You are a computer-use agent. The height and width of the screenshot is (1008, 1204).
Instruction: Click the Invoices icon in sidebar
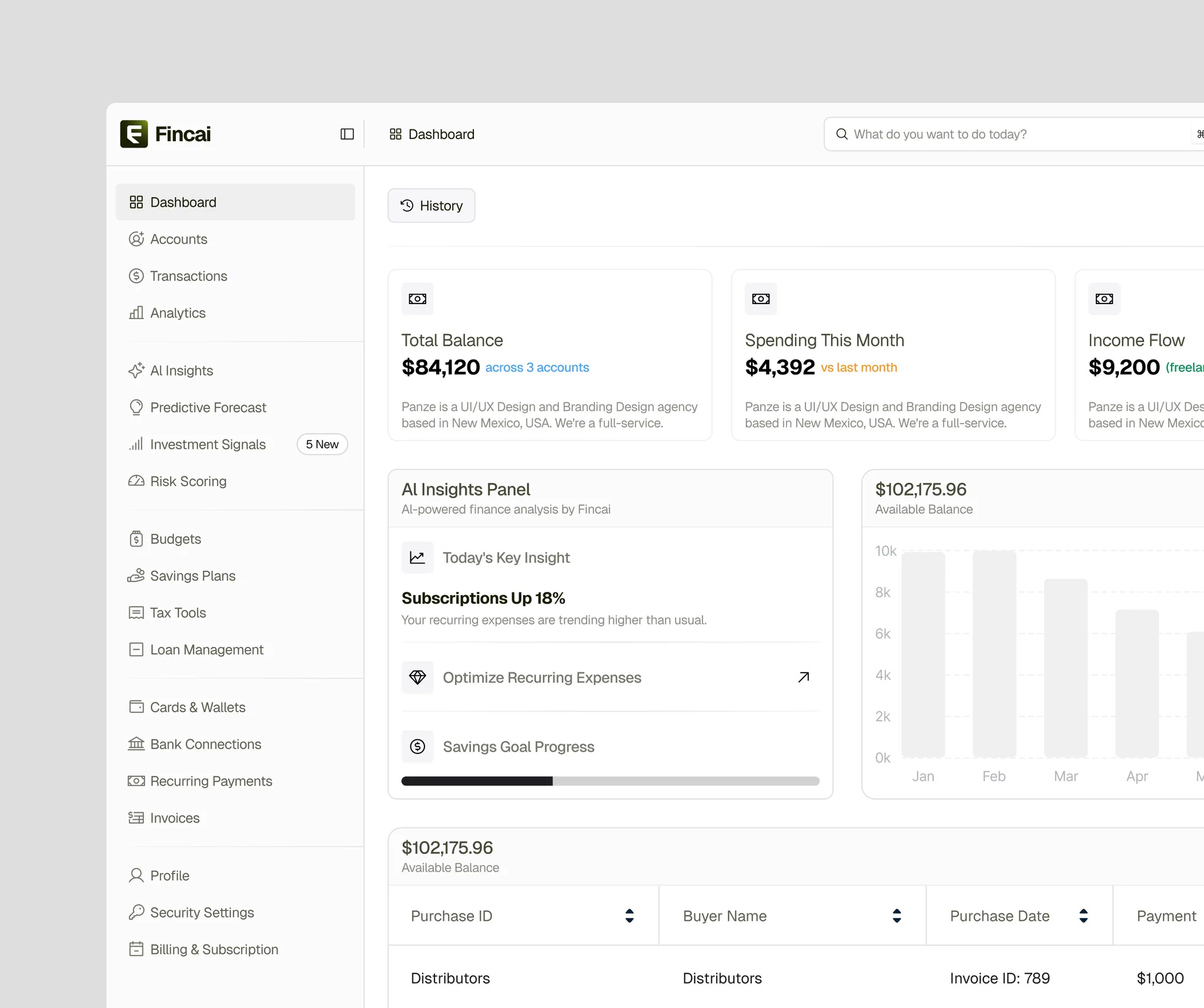[x=136, y=818]
